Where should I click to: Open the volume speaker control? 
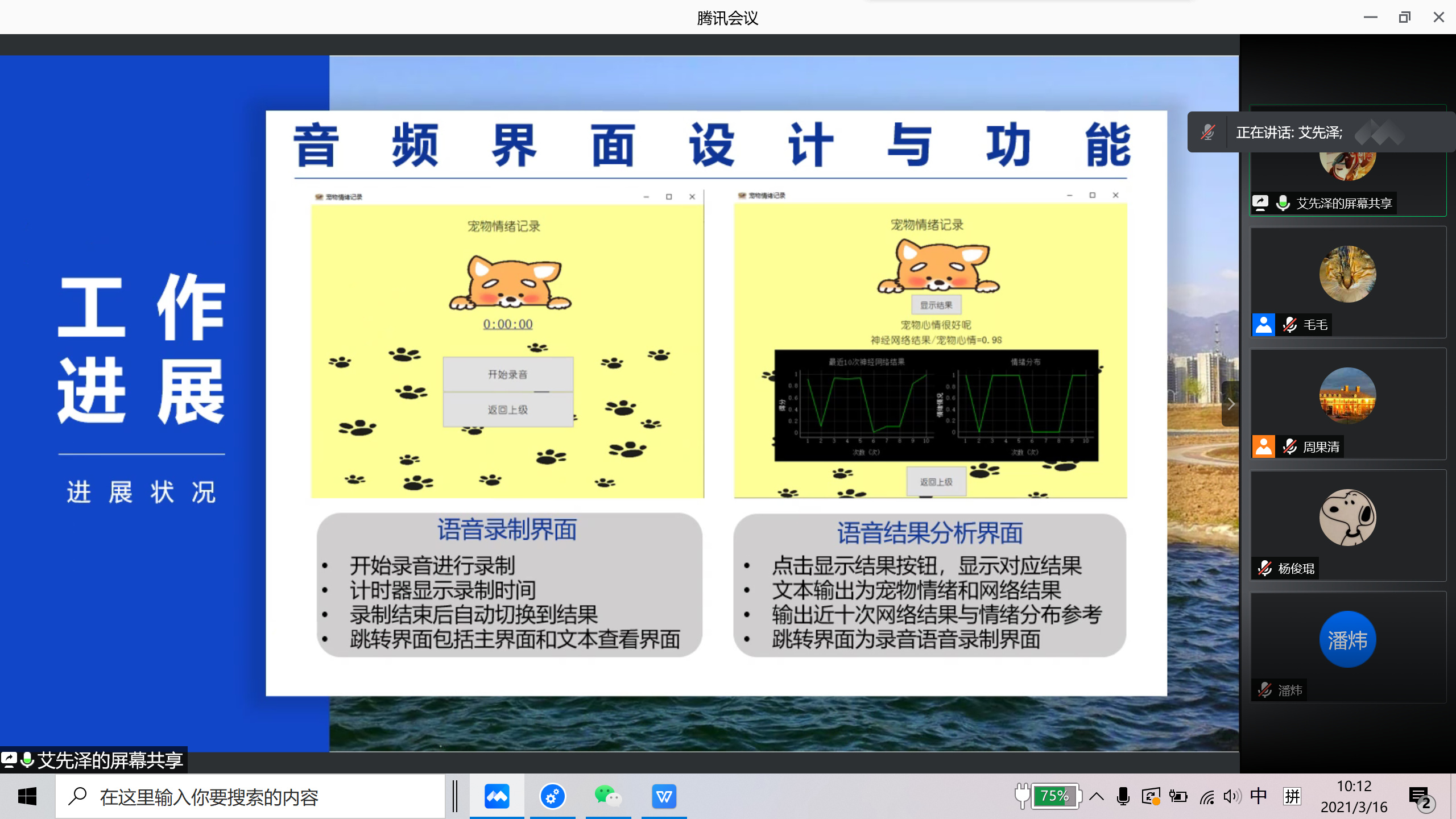[x=1231, y=796]
